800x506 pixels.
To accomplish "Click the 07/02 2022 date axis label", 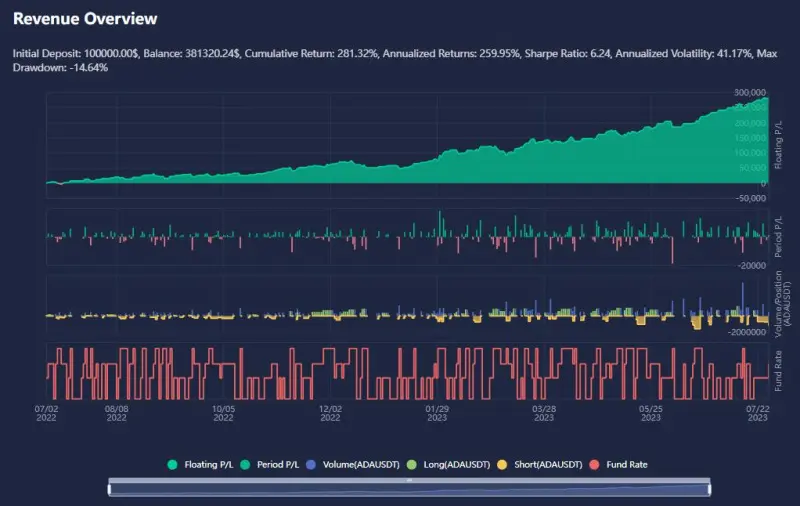I will tap(46, 414).
